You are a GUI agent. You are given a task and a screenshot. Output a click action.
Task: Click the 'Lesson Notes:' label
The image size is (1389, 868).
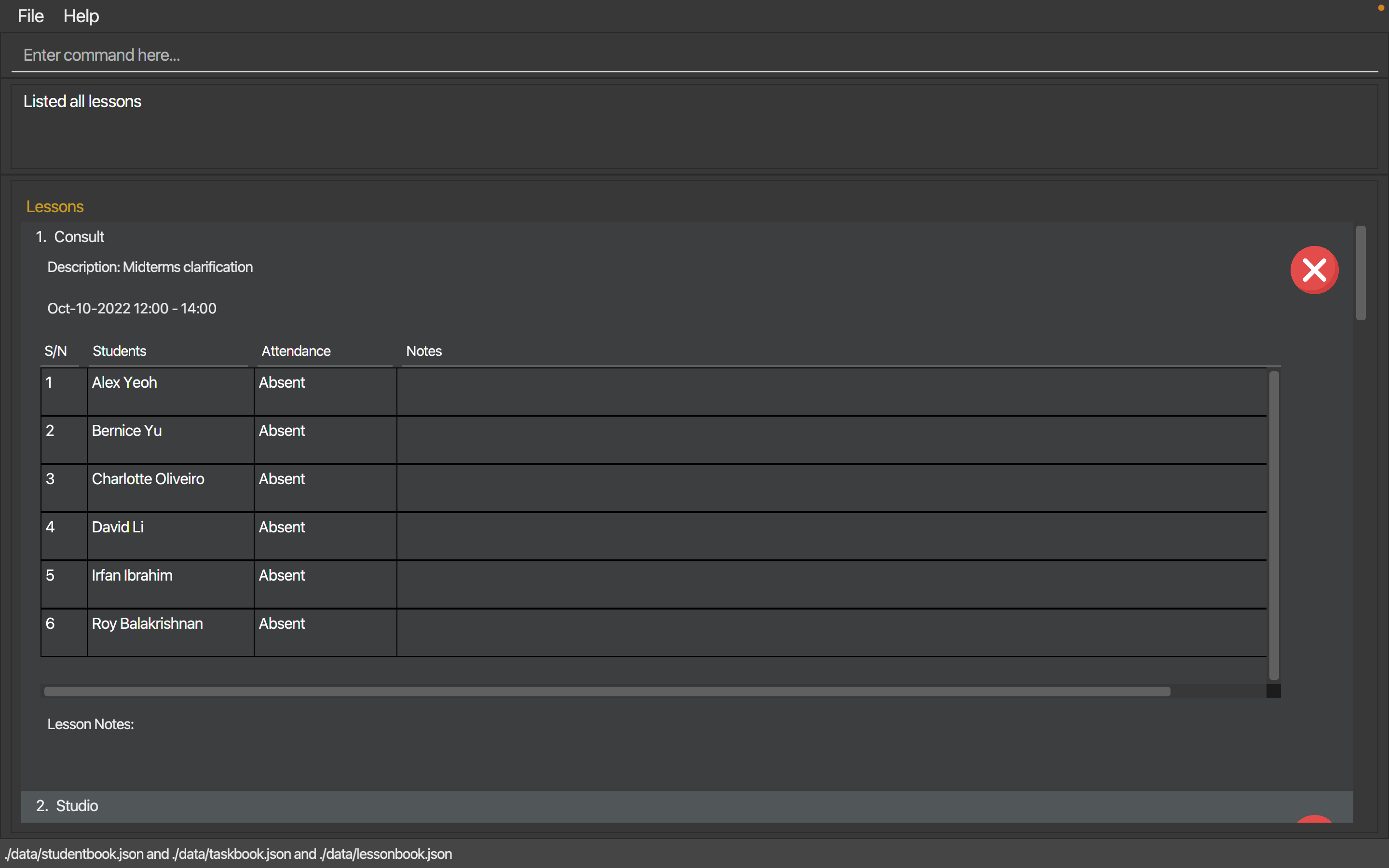[90, 724]
